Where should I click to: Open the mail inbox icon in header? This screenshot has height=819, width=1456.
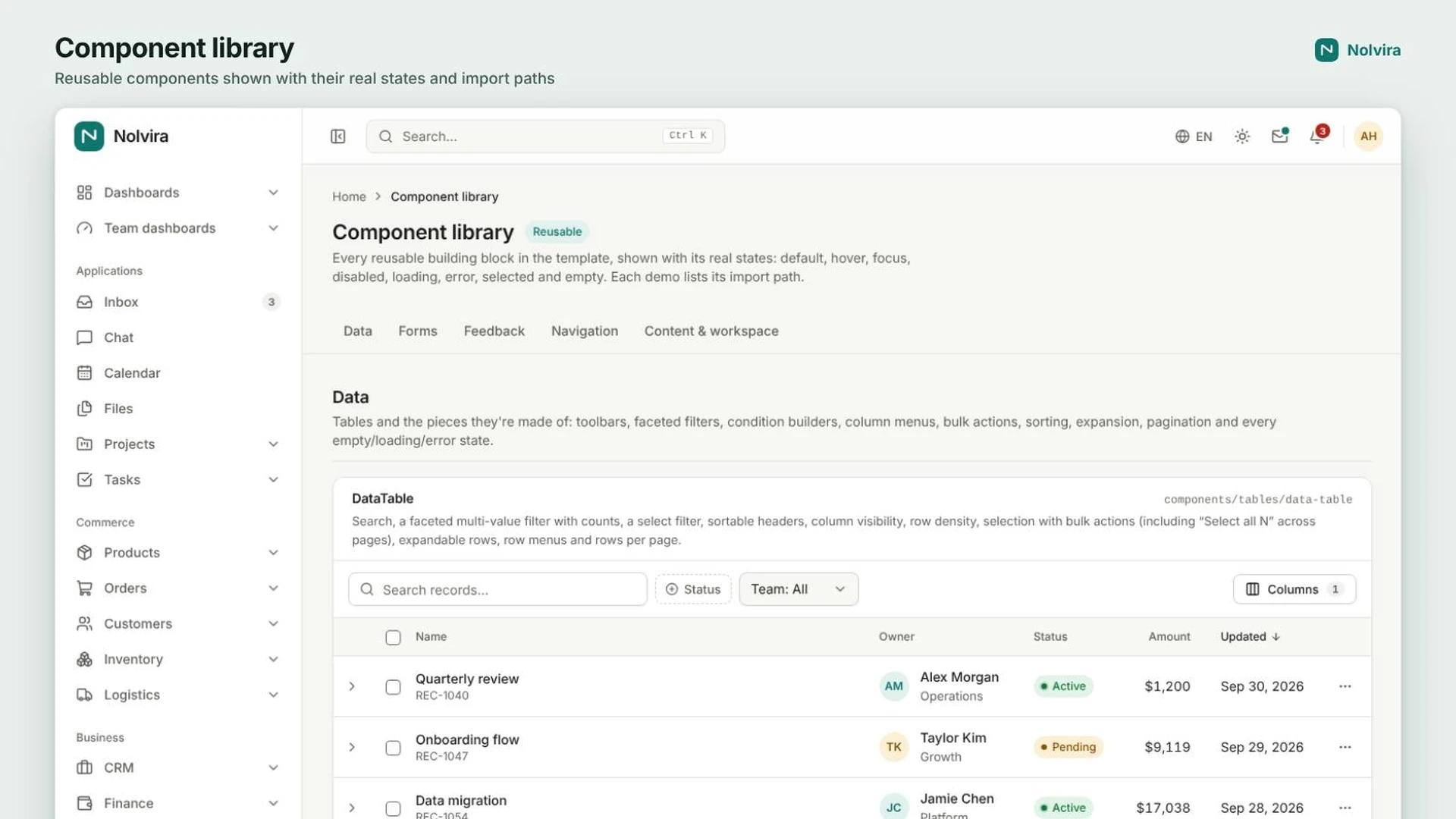[1280, 136]
